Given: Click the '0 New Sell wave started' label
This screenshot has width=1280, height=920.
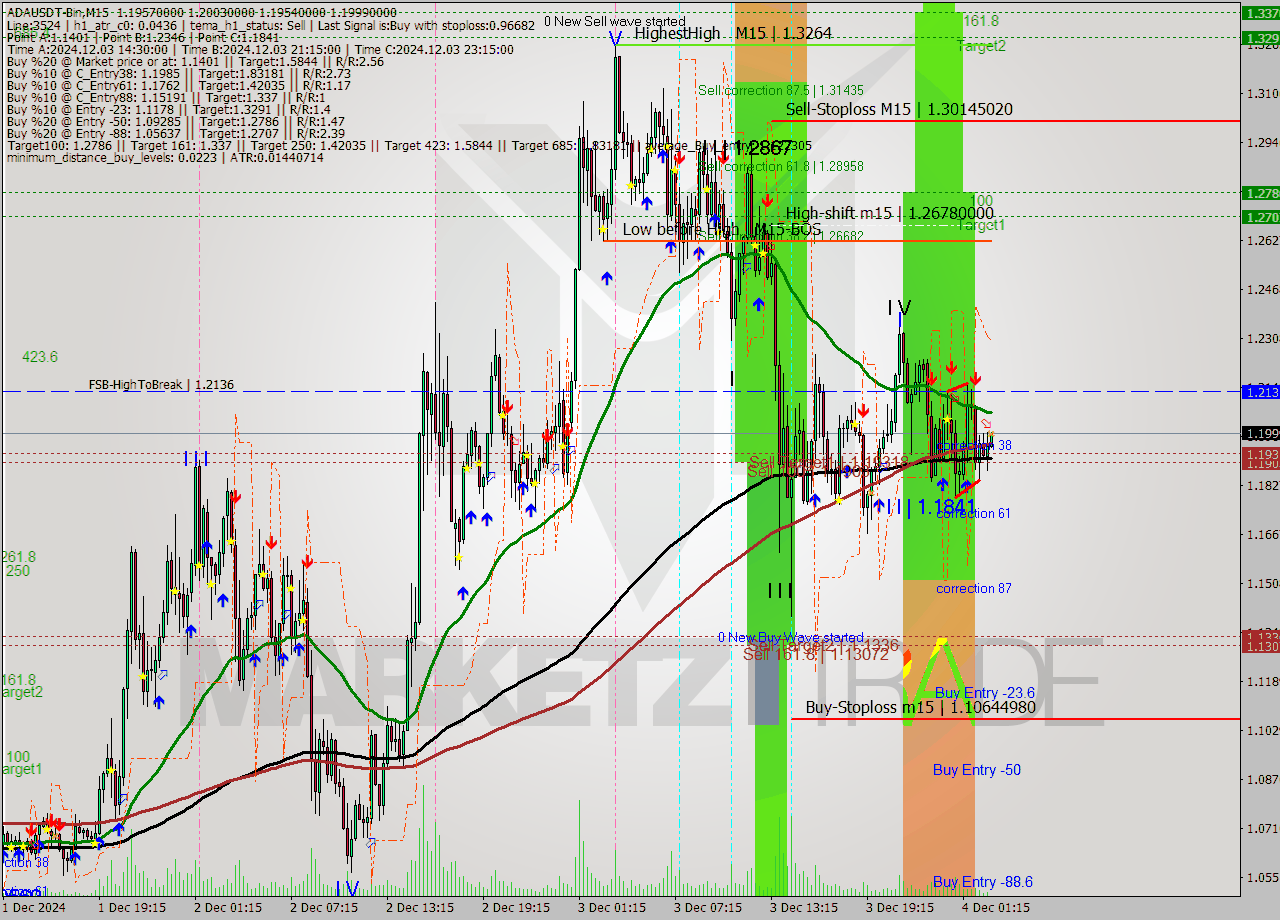Looking at the screenshot, I should 615,21.
